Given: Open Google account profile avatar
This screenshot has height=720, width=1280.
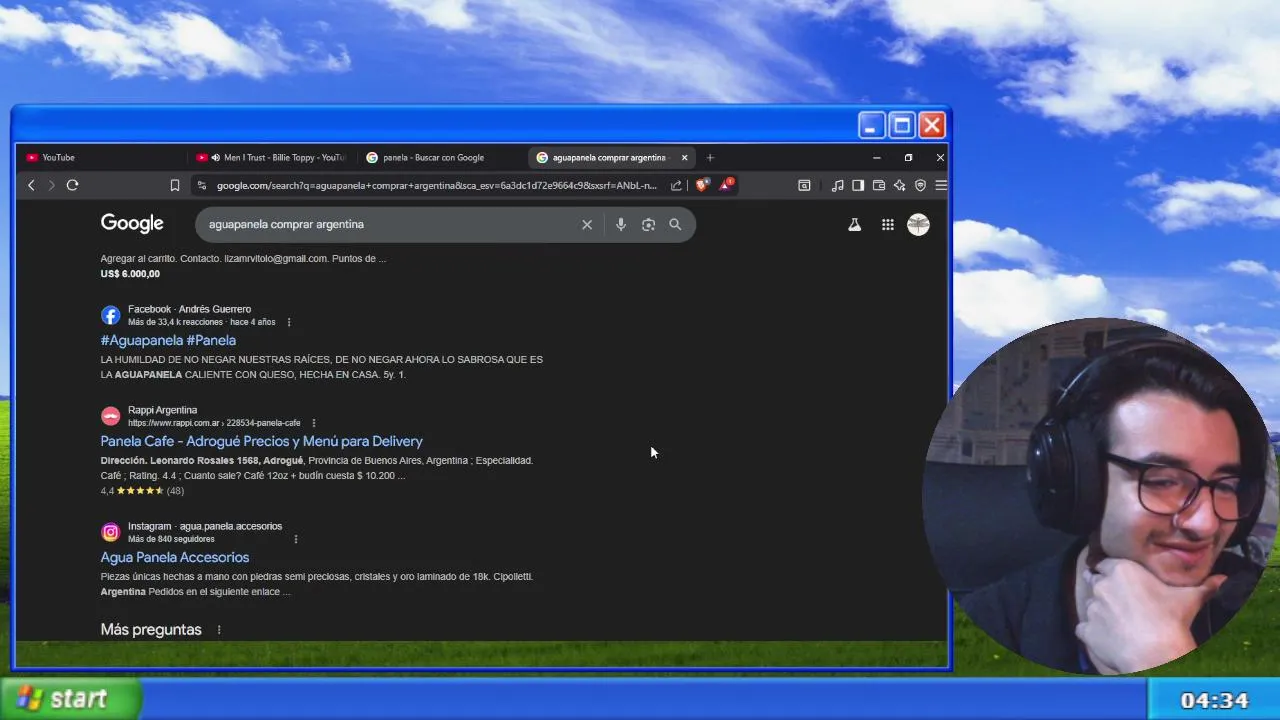Looking at the screenshot, I should tap(918, 225).
